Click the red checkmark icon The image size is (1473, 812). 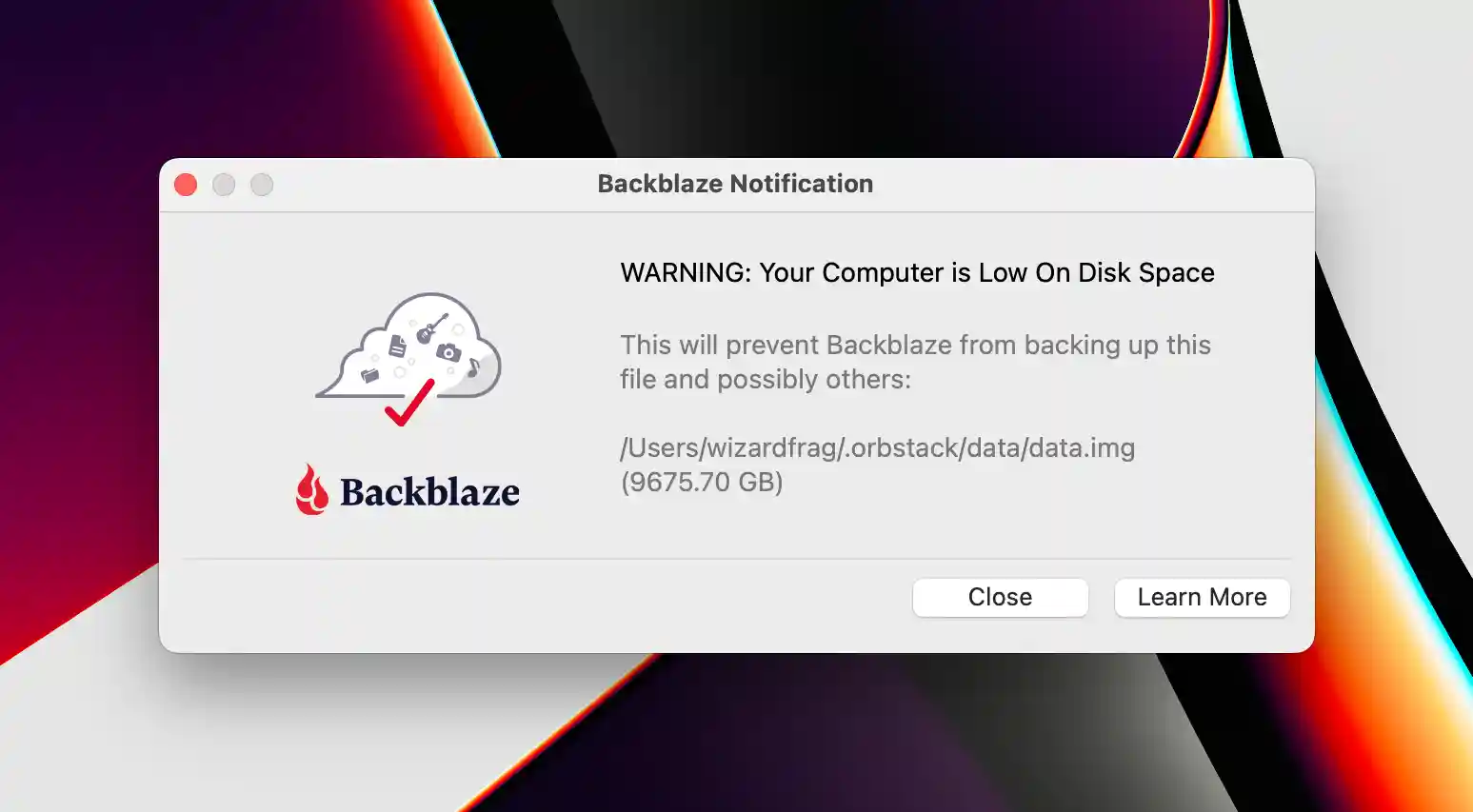[409, 404]
